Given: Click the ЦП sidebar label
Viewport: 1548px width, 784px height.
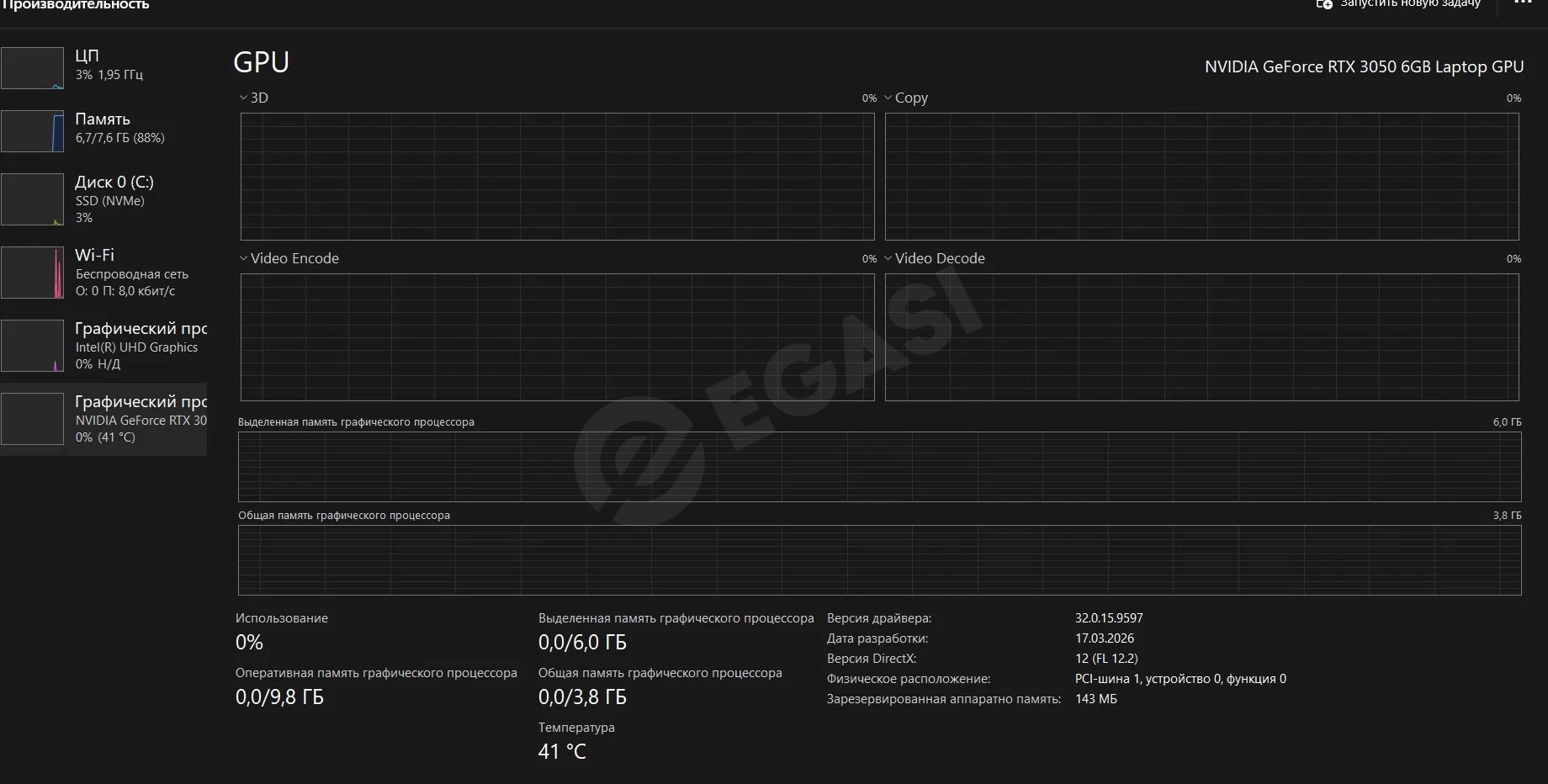Looking at the screenshot, I should [x=87, y=56].
